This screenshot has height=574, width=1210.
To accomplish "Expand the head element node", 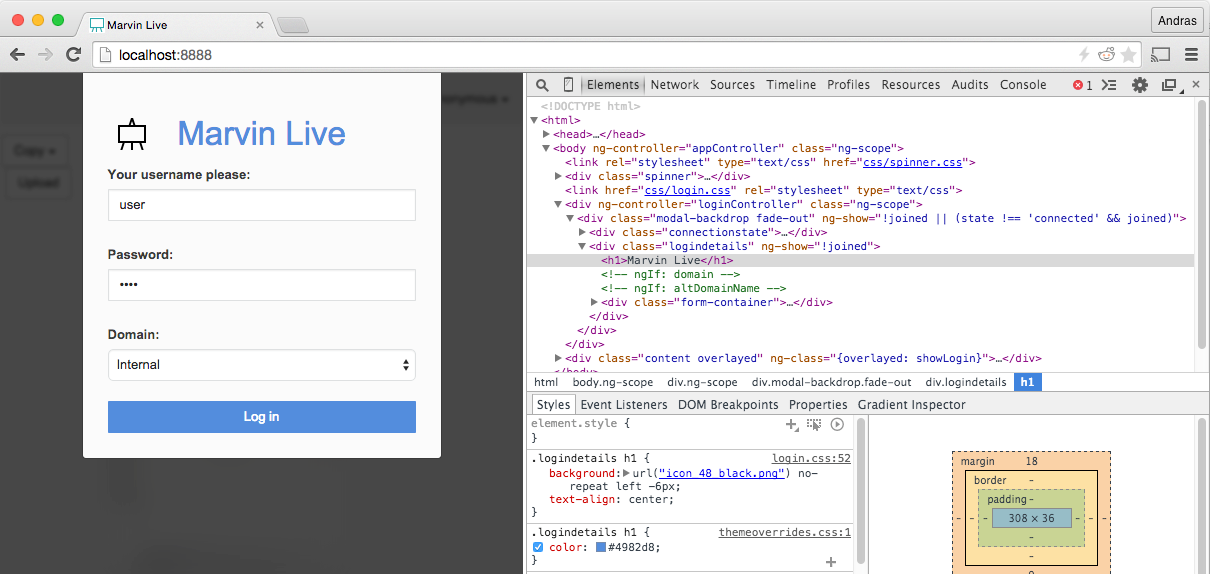I will point(546,134).
